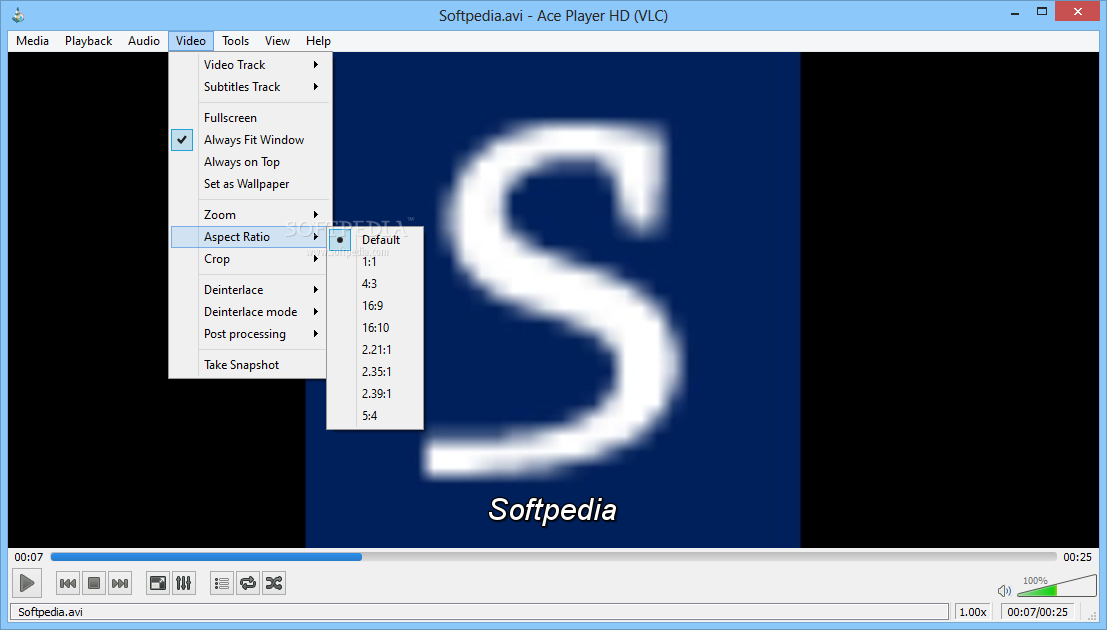The height and width of the screenshot is (630, 1107).
Task: Minimize the Ace Player window
Action: (x=1015, y=12)
